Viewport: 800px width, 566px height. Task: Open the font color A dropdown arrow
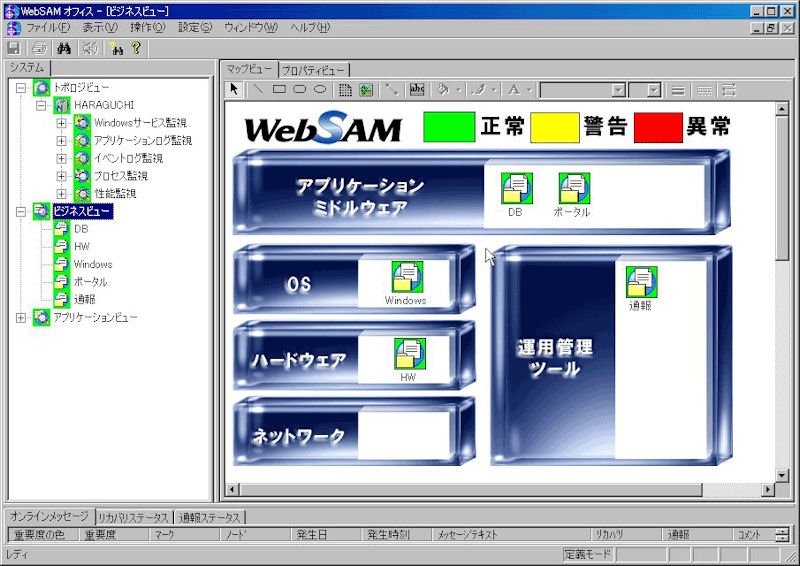[529, 90]
